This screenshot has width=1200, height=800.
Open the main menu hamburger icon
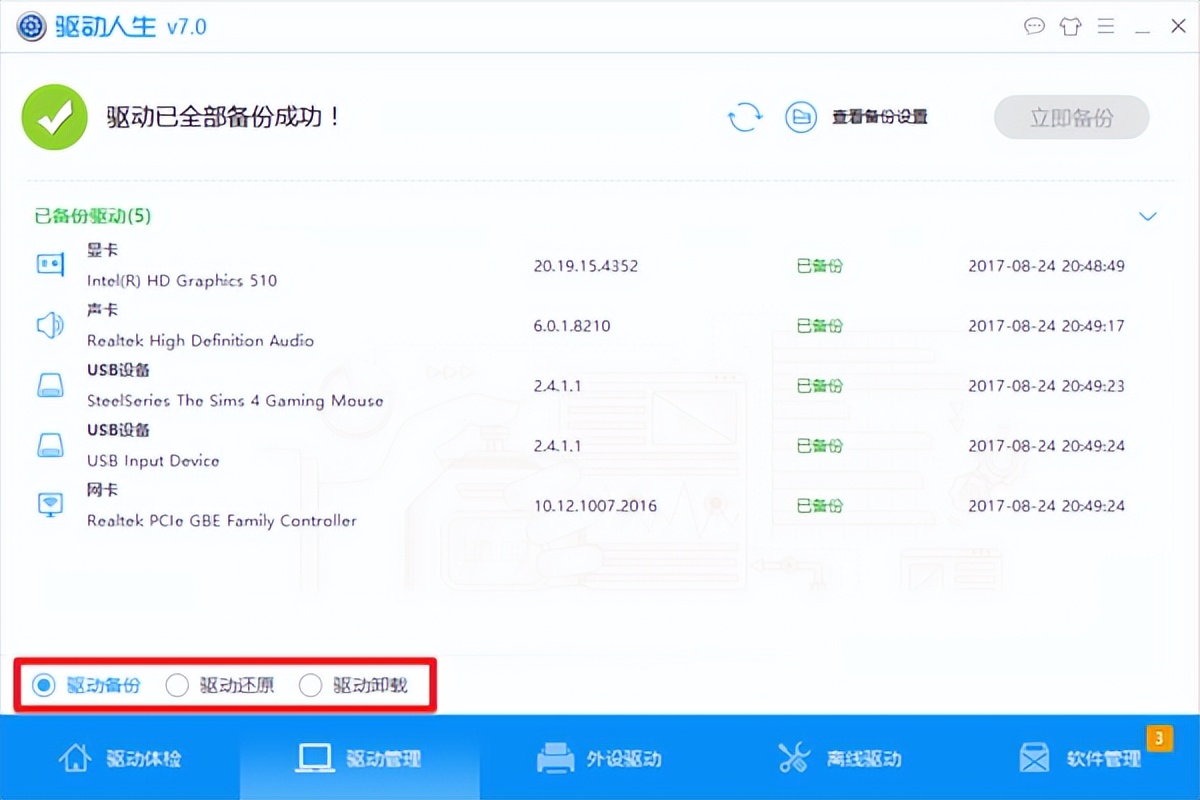pos(1106,26)
